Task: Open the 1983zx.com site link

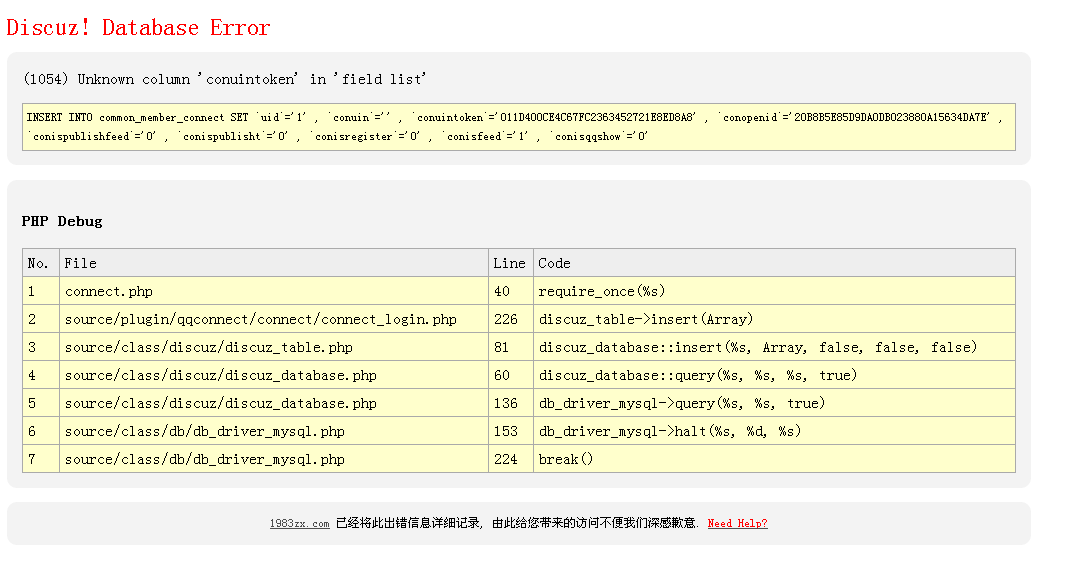Action: click(x=299, y=524)
